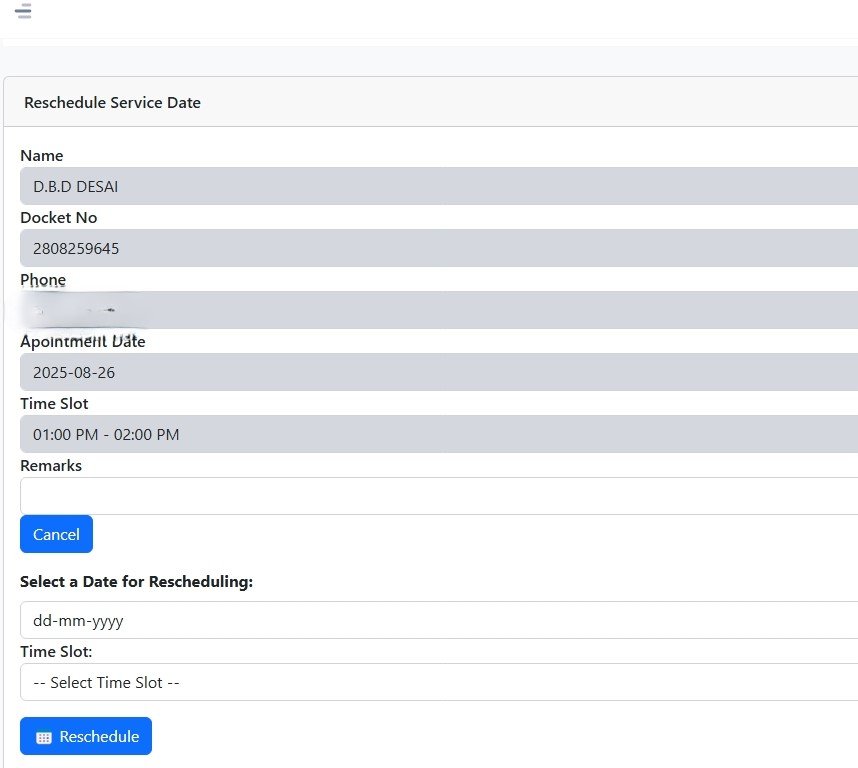This screenshot has width=858, height=768.
Task: Click the calendar icon on the Reschedule button
Action: coord(43,737)
